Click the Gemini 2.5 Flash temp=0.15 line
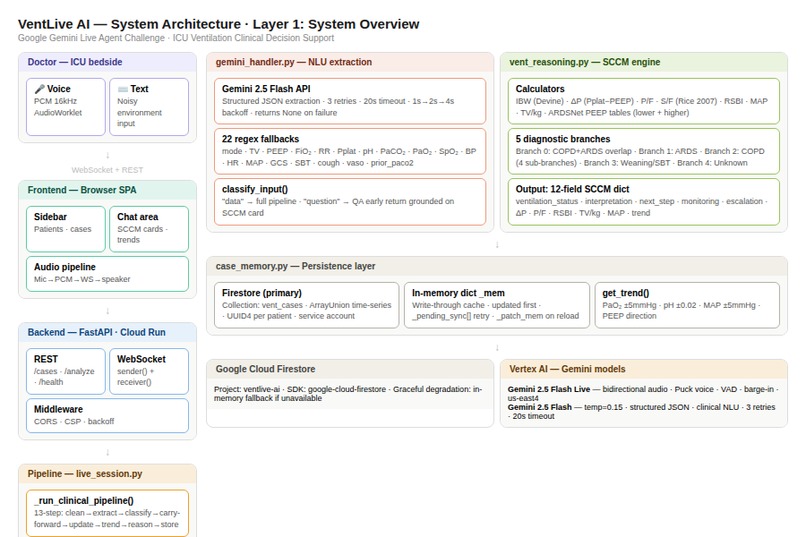The image size is (806, 537). [642, 412]
